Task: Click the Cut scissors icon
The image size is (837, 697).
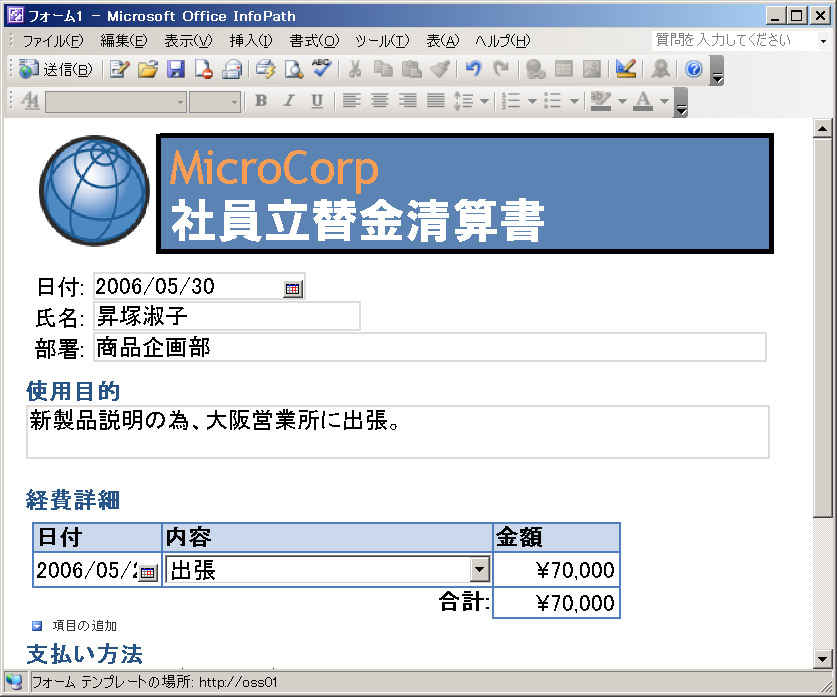Action: pyautogui.click(x=355, y=69)
